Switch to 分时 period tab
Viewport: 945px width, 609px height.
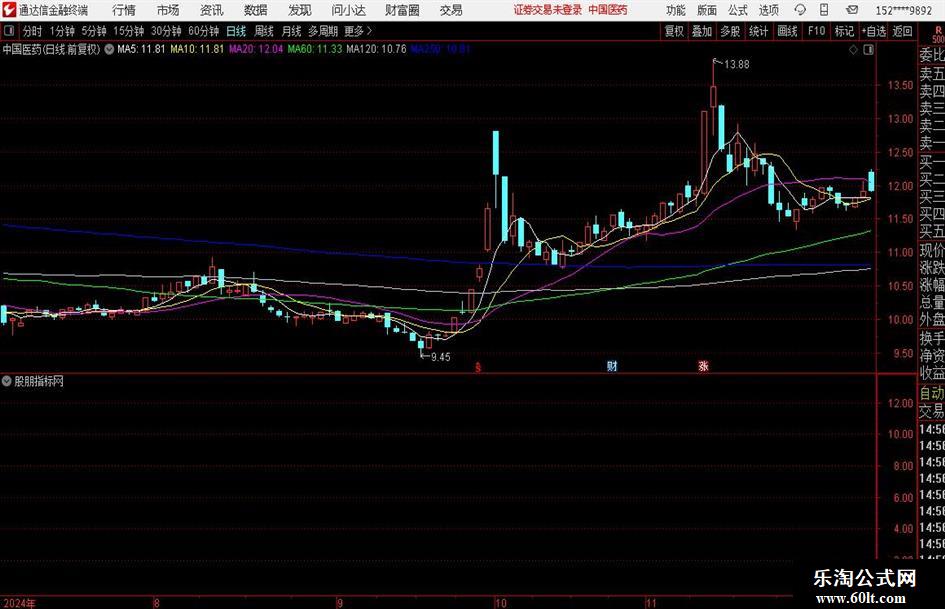click(x=32, y=31)
